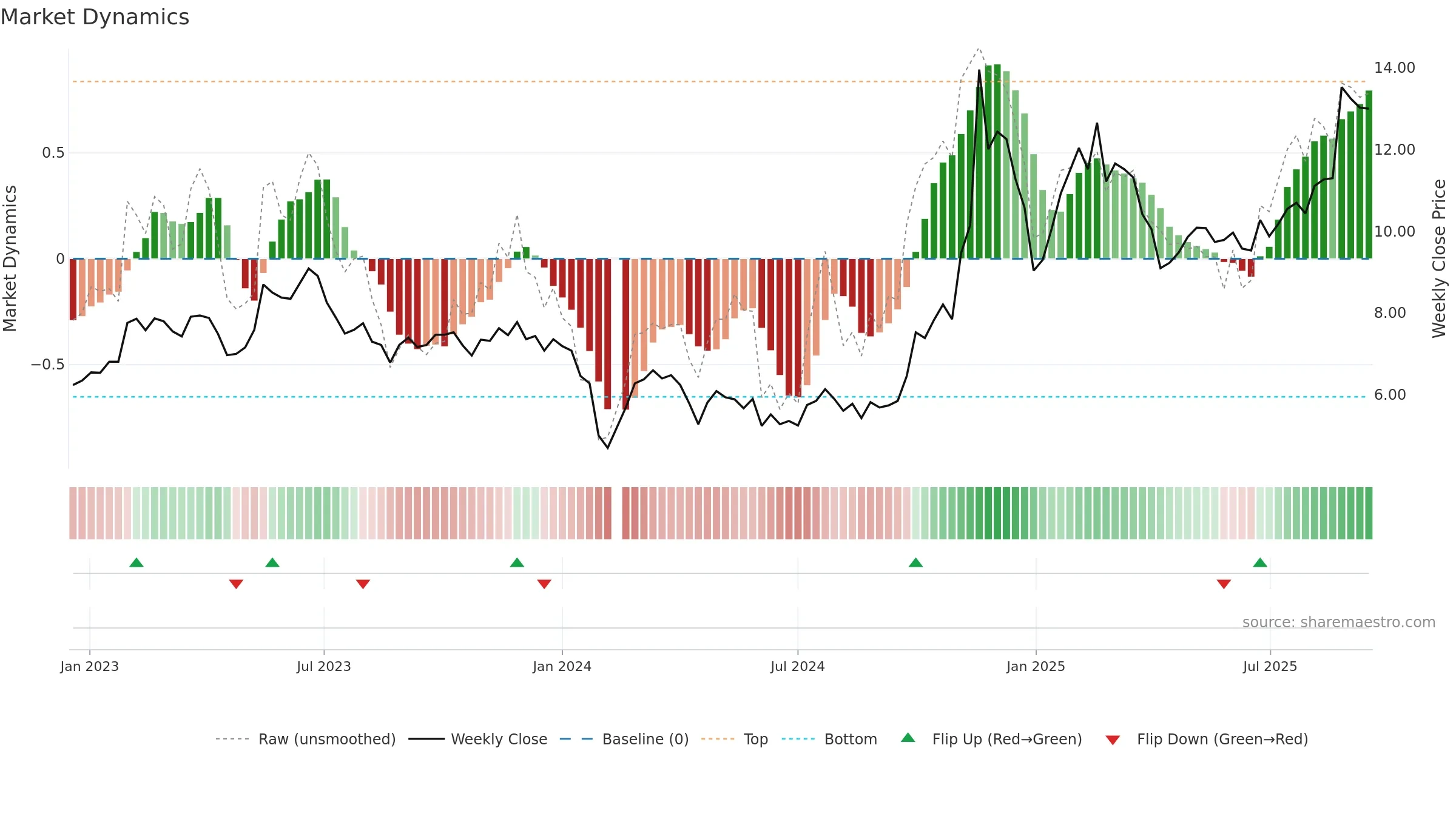This screenshot has width=1456, height=819.
Task: Toggle the Flip Down (Green→Red) legend entry
Action: [x=1207, y=739]
